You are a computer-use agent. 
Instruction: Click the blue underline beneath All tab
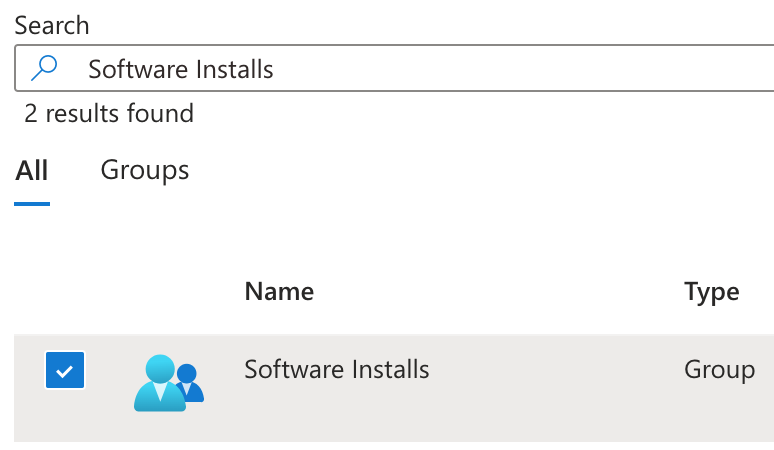pyautogui.click(x=32, y=203)
